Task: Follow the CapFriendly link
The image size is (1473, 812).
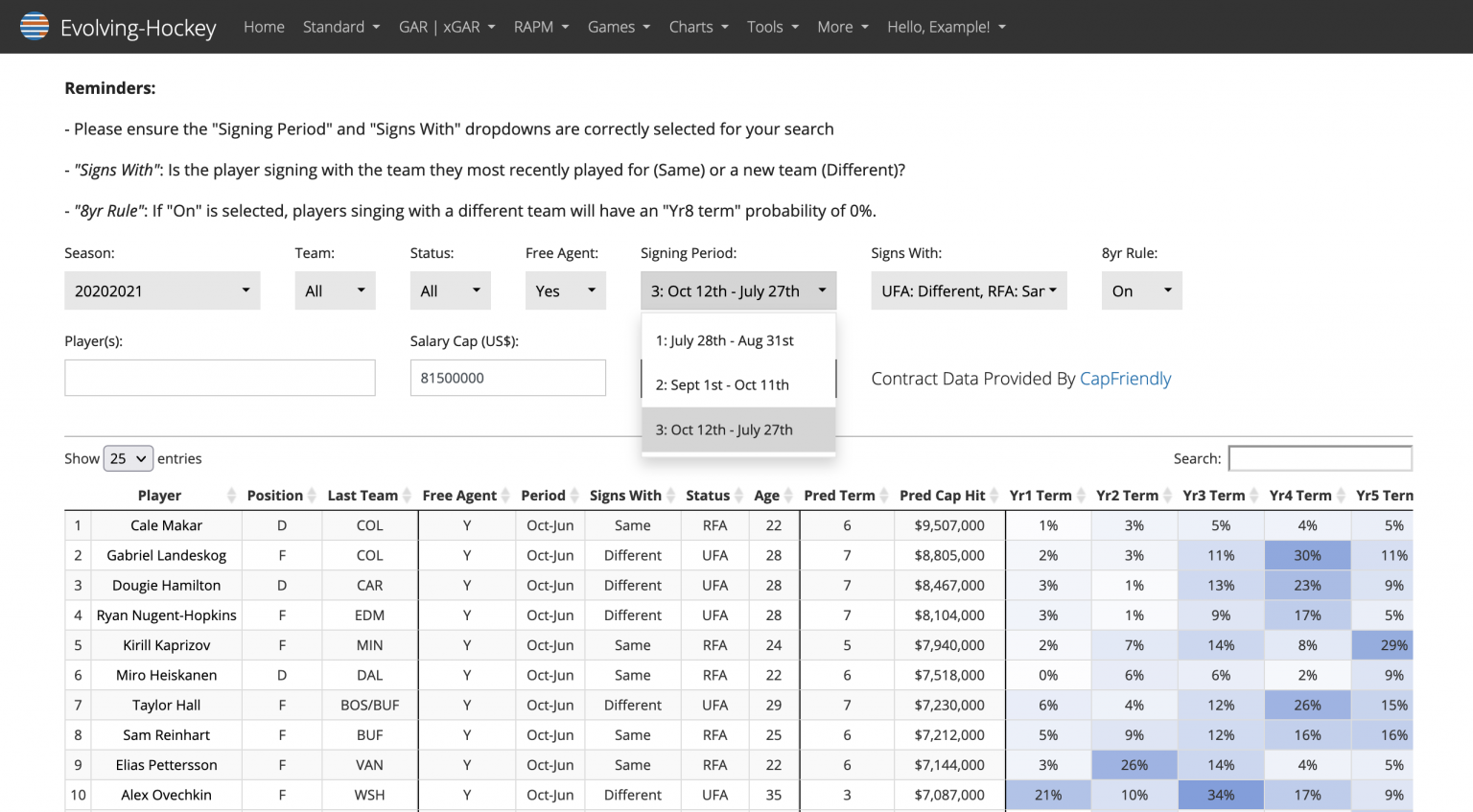Action: [x=1125, y=379]
